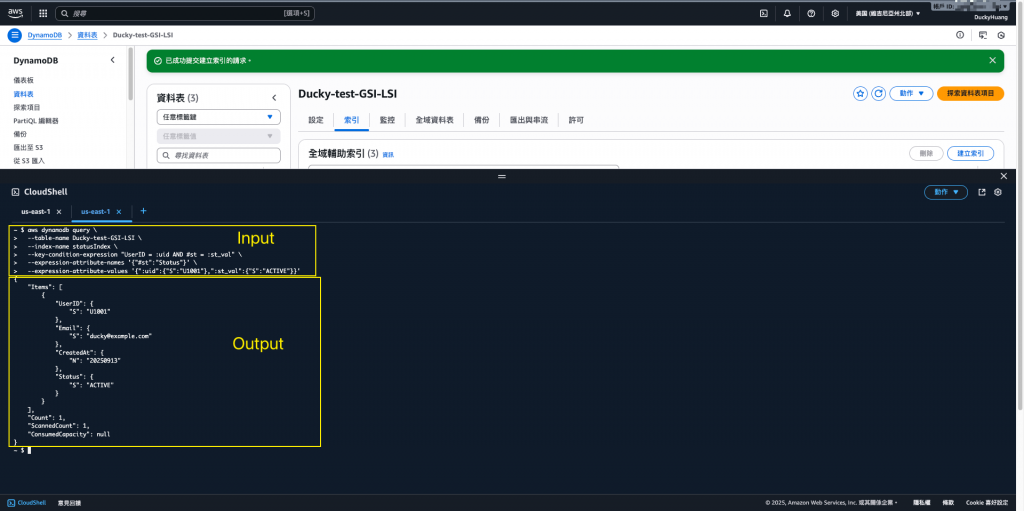Screen dimensions: 1024x511
Task: Click the sidebar vertical scrollbar
Action: click(x=131, y=75)
